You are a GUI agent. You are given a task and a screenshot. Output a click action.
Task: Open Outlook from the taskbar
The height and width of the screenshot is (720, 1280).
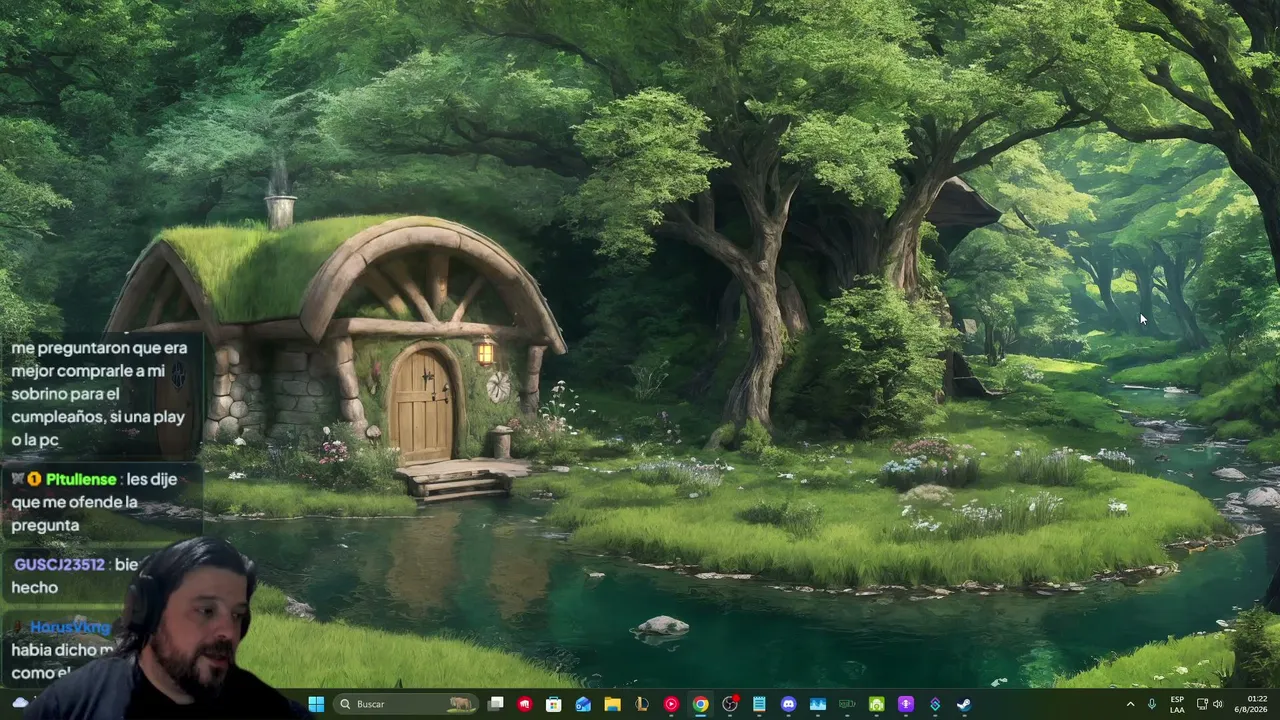pyautogui.click(x=583, y=704)
